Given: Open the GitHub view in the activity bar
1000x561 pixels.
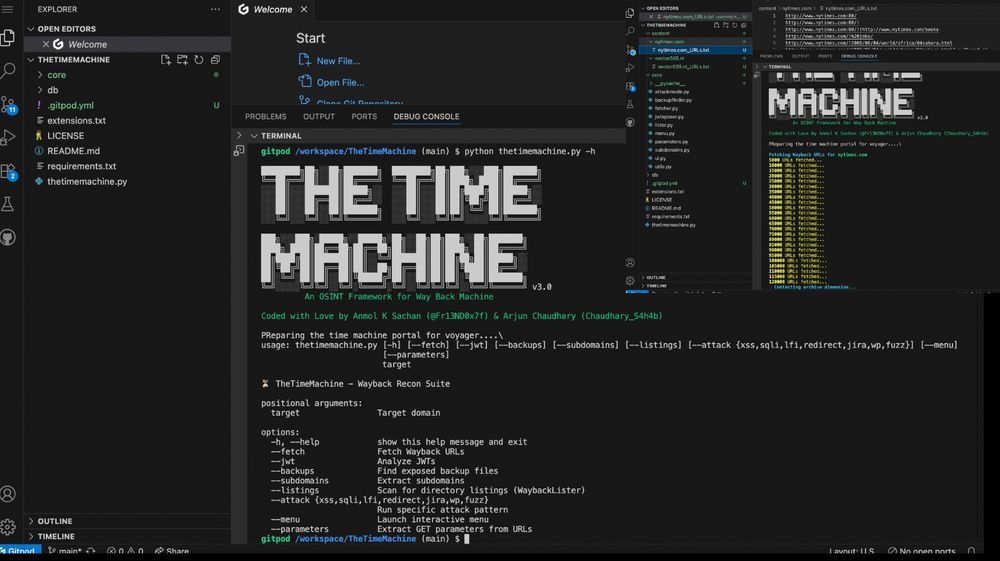Looking at the screenshot, I should click(8, 238).
